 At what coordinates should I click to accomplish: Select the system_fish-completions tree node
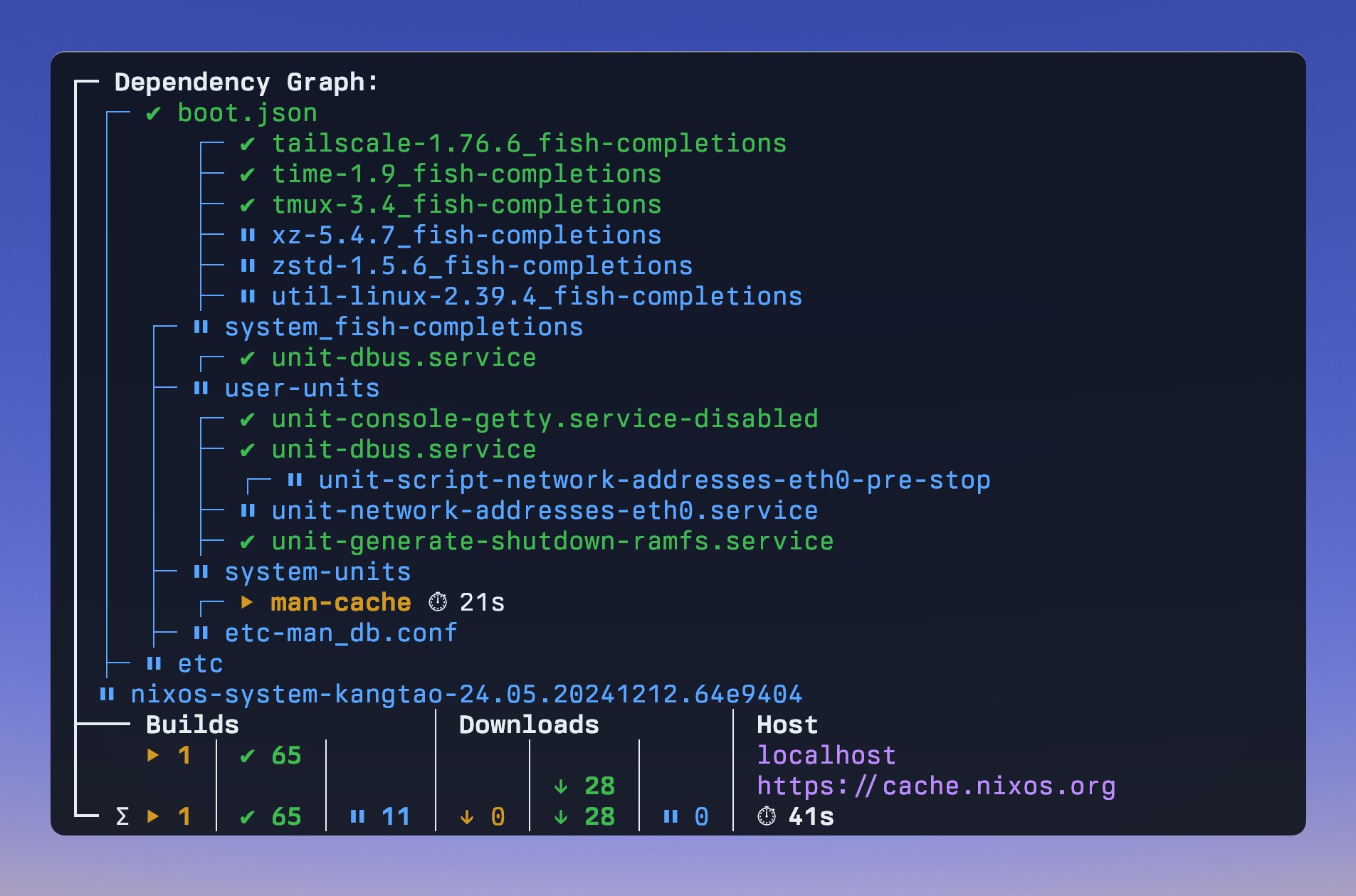pos(404,327)
